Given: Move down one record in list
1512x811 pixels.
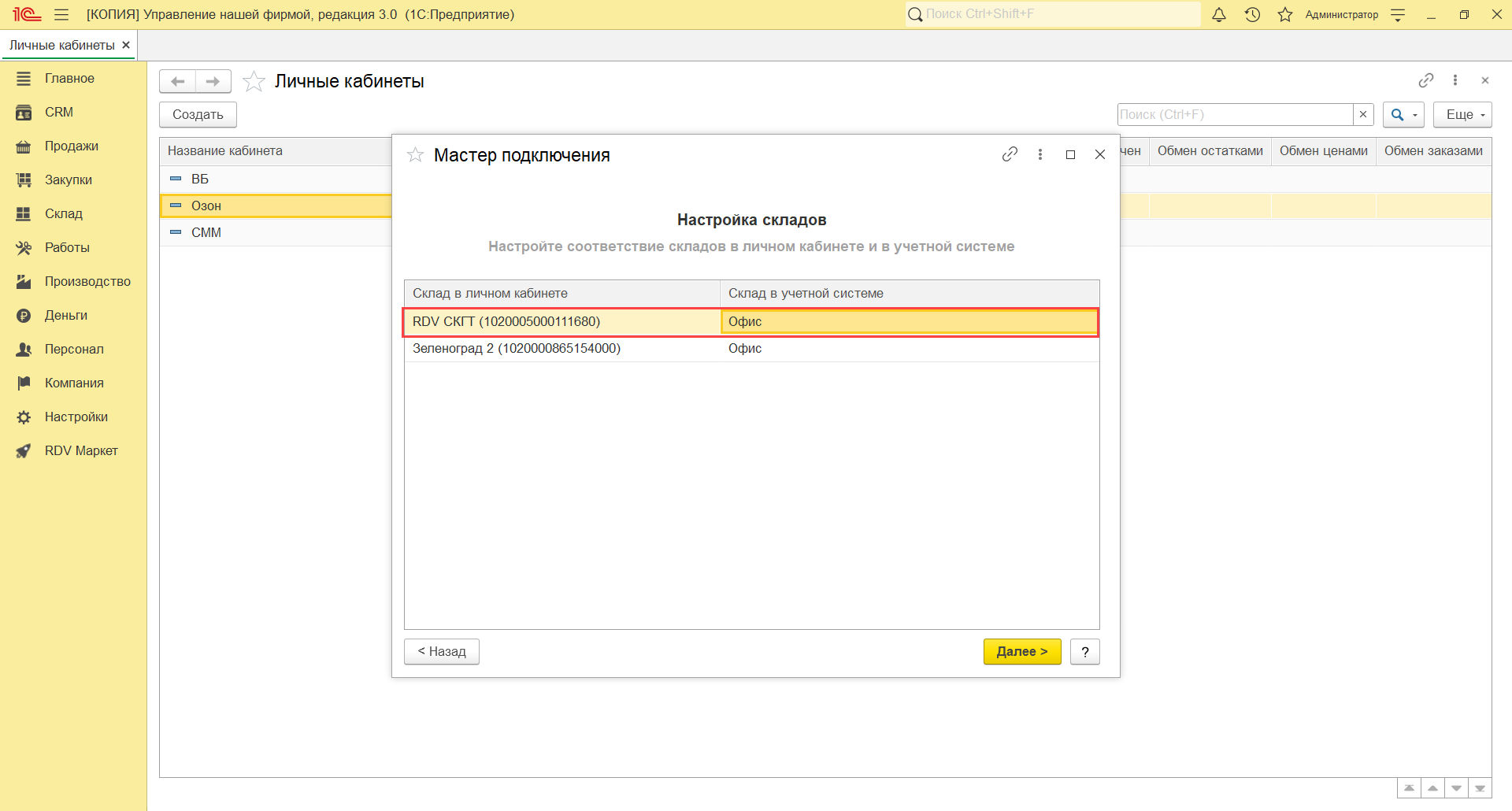Looking at the screenshot, I should click(x=1456, y=788).
